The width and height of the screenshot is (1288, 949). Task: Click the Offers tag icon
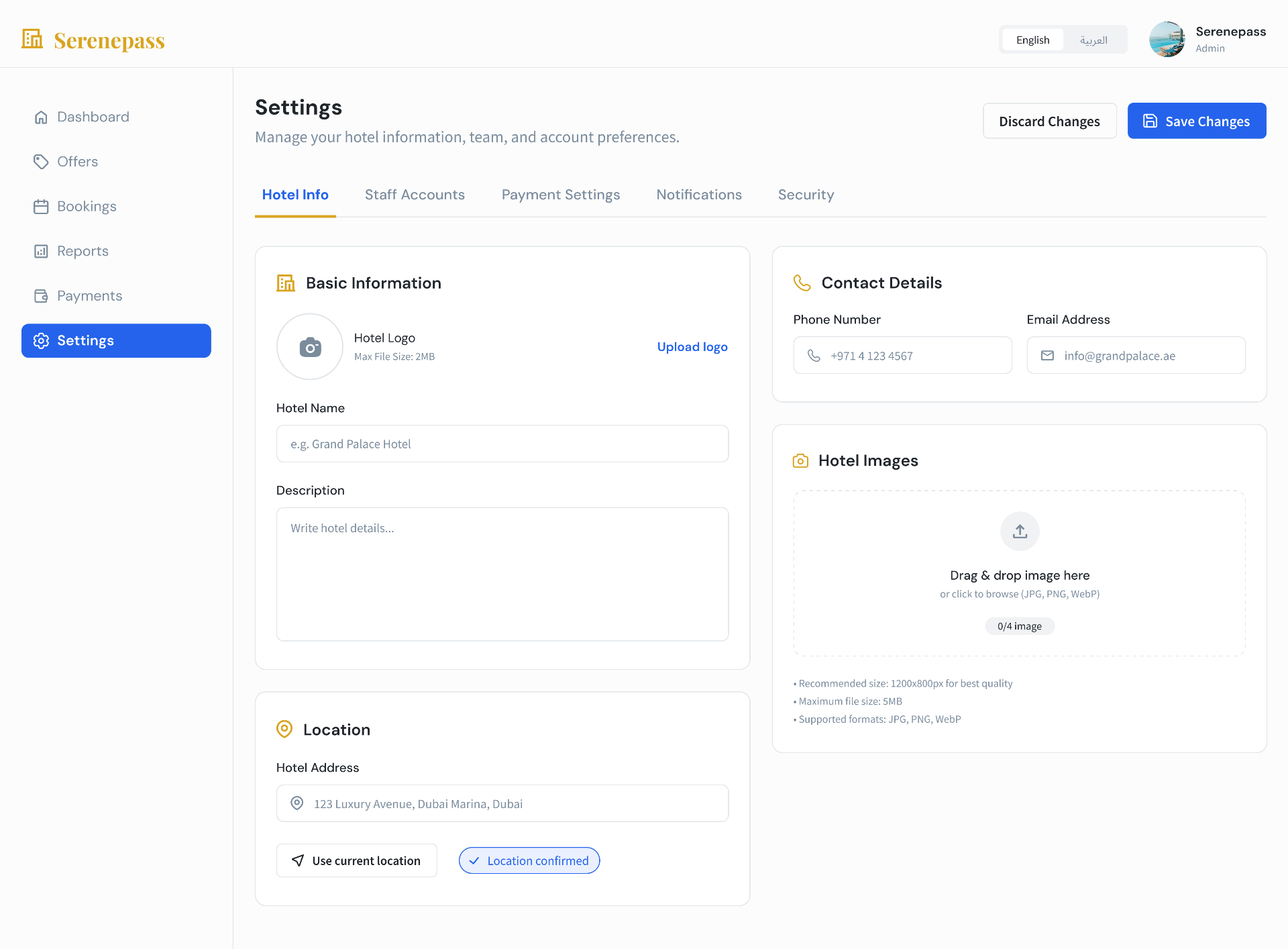(x=41, y=162)
